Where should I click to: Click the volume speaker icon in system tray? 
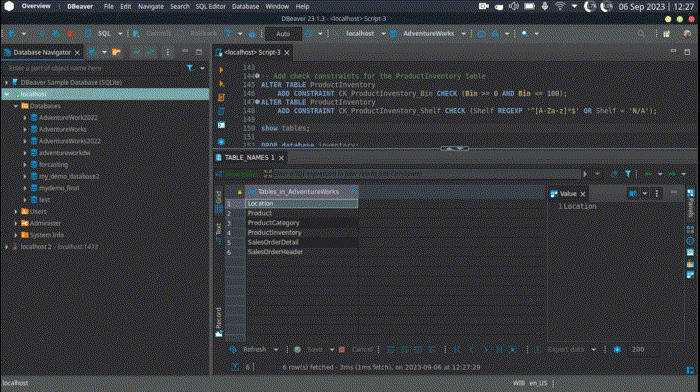[x=514, y=6]
